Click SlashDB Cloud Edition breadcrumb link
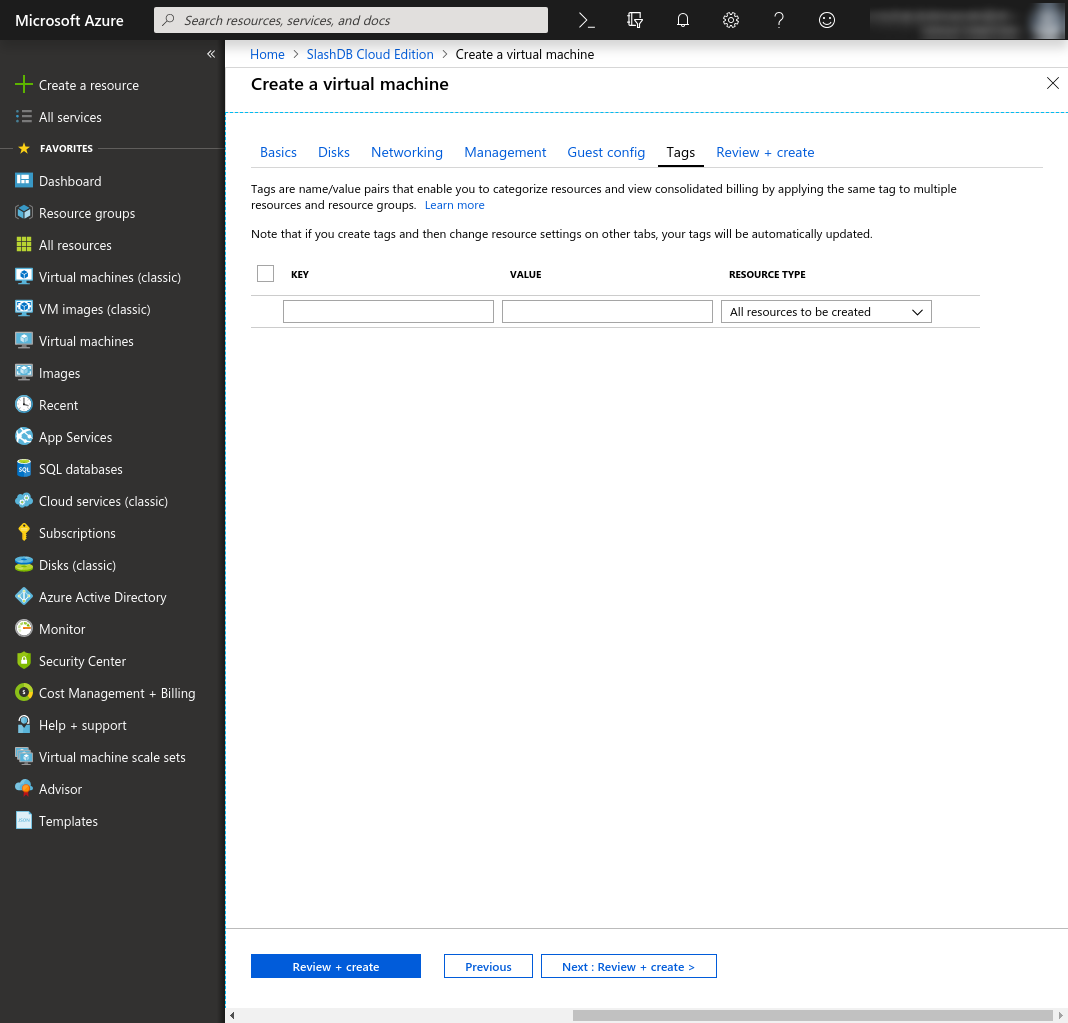Image resolution: width=1068 pixels, height=1023 pixels. (x=370, y=54)
